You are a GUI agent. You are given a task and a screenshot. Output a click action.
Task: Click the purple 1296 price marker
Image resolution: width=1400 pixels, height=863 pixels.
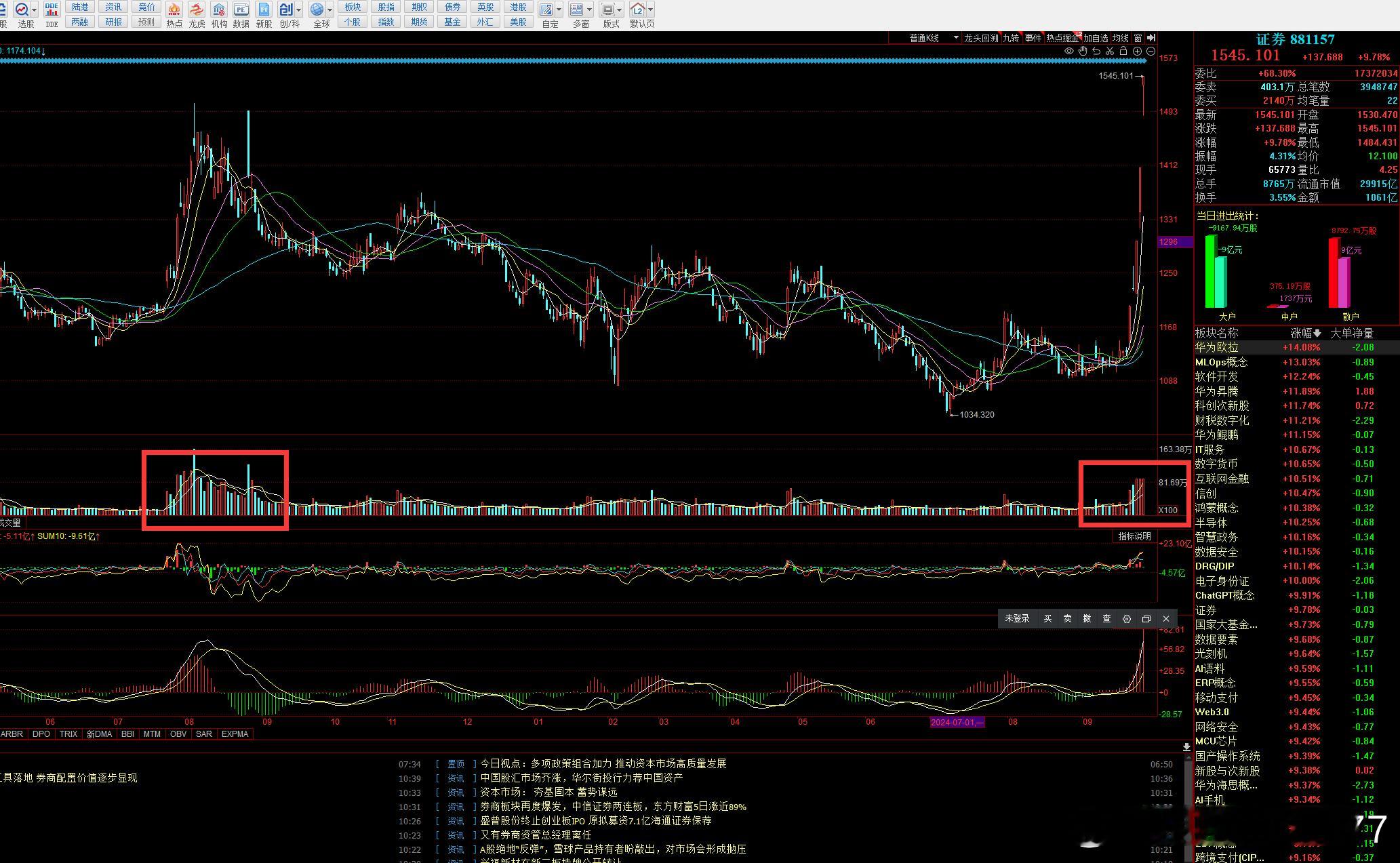point(1176,242)
